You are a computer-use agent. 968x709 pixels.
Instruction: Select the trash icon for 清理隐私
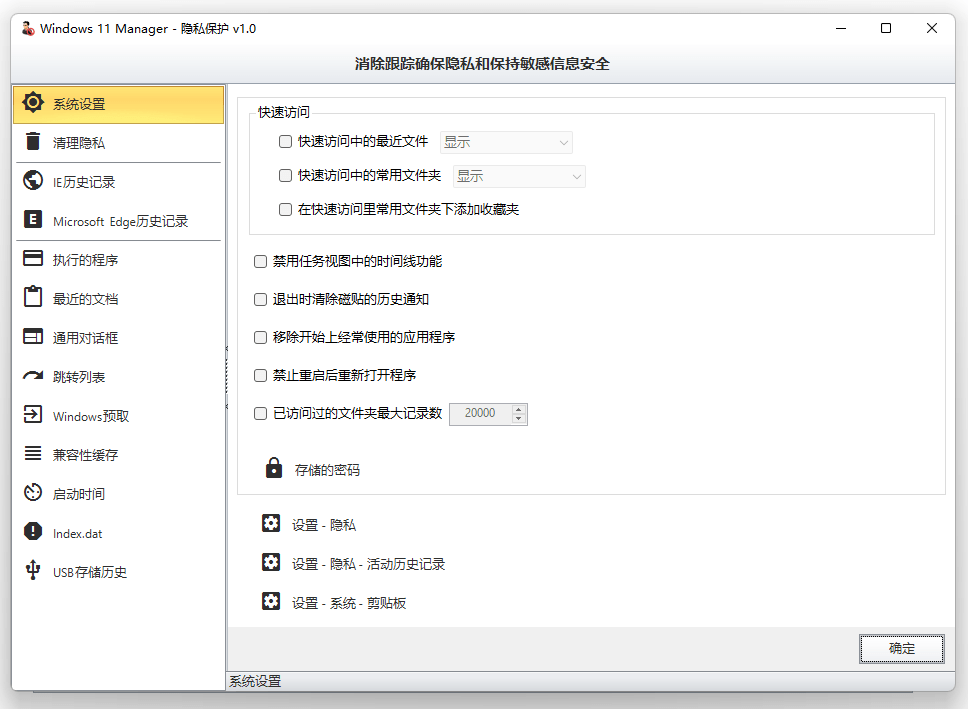[35, 142]
